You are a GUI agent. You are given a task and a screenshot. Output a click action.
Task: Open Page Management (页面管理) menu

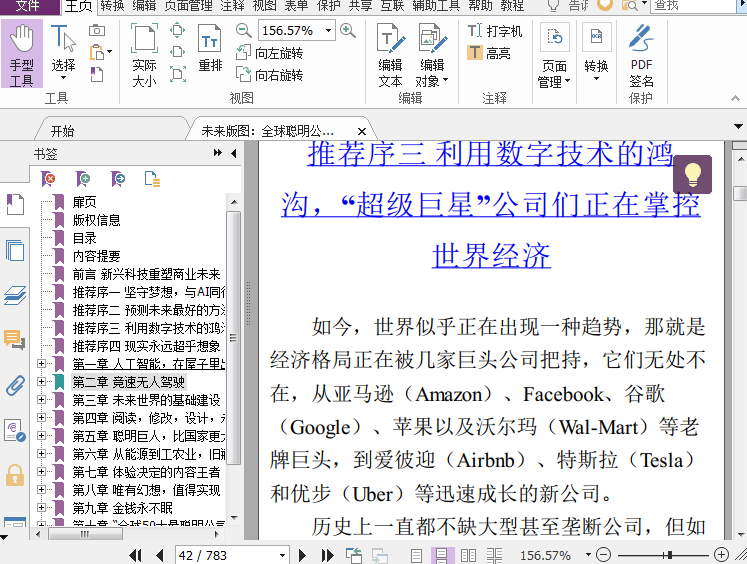(x=554, y=55)
